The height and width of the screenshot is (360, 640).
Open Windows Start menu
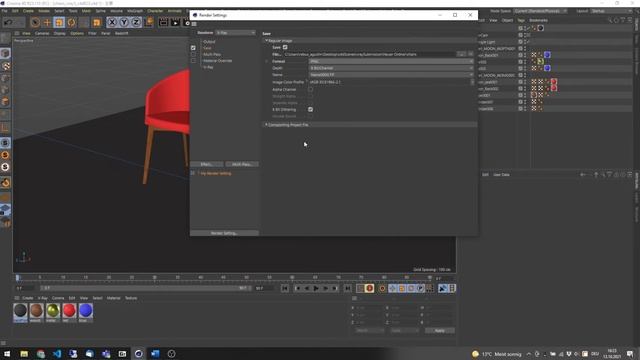click(x=7, y=354)
